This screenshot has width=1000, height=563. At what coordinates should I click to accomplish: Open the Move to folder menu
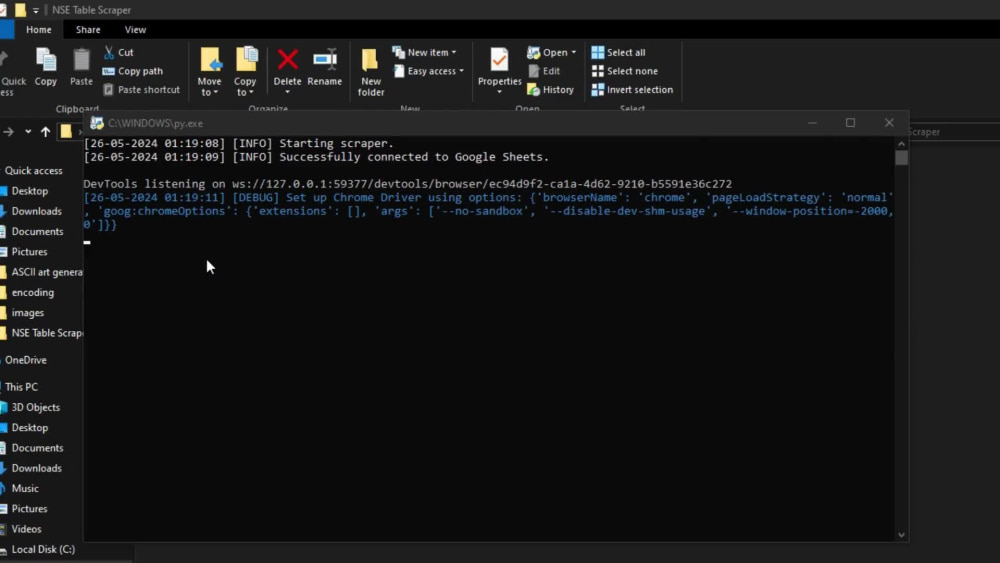(x=209, y=71)
